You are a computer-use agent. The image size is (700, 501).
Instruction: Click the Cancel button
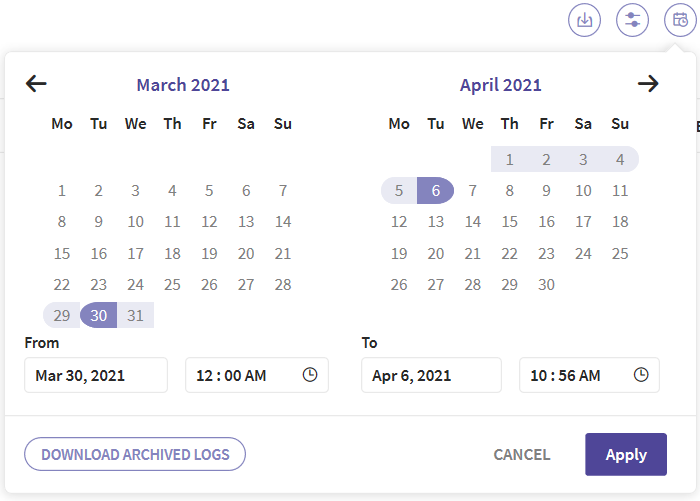pyautogui.click(x=522, y=455)
